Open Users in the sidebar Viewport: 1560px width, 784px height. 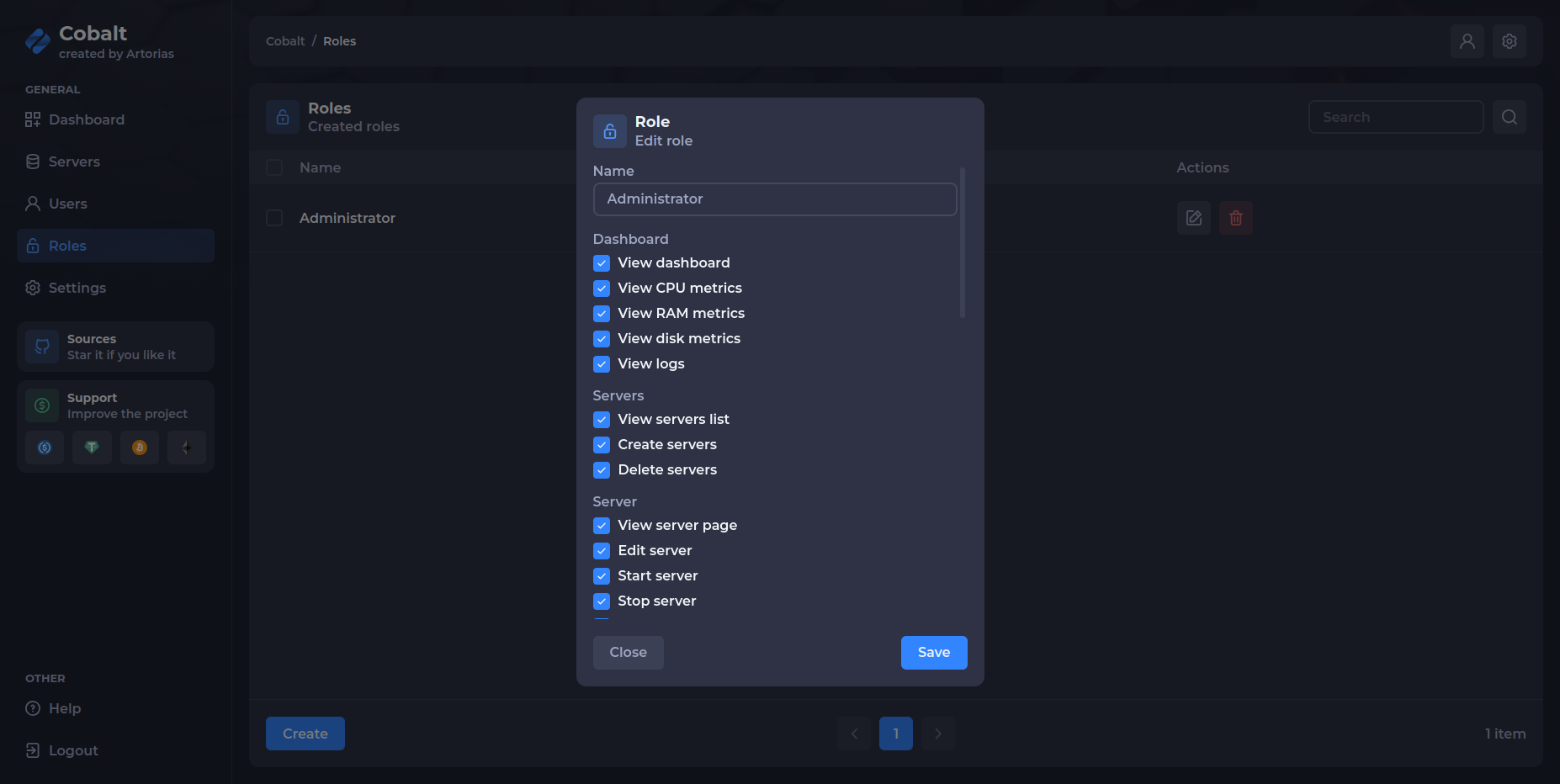[115, 204]
